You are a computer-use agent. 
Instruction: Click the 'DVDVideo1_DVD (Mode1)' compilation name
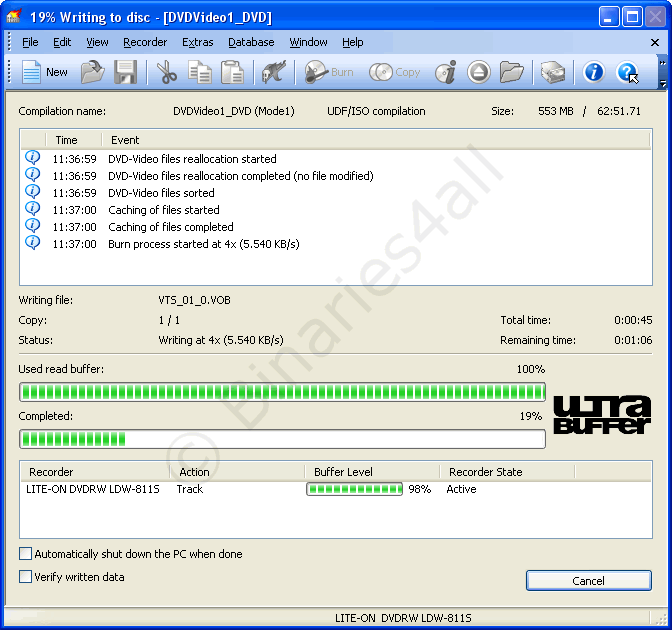(x=234, y=111)
